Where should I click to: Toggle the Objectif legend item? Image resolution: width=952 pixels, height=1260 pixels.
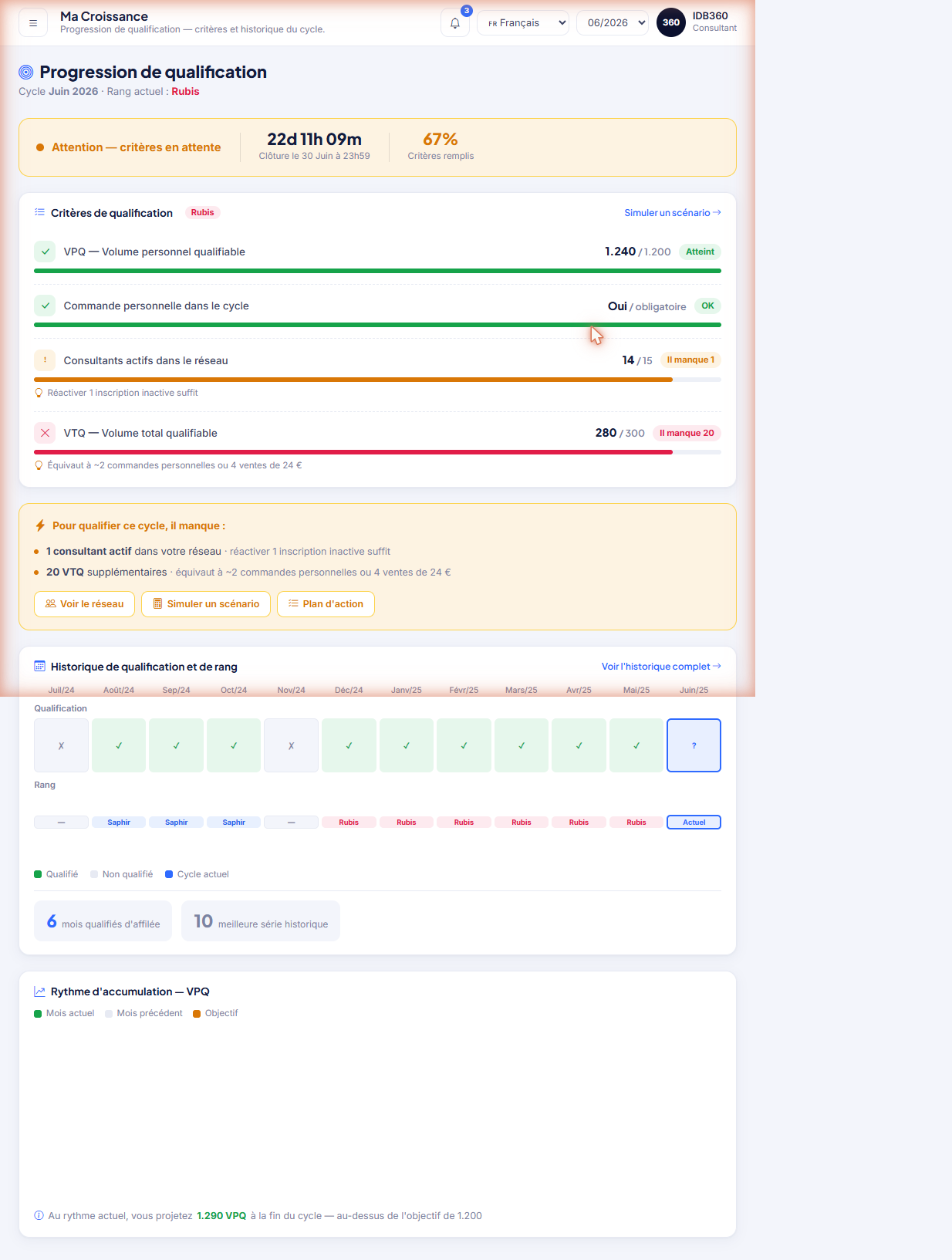pos(215,1013)
